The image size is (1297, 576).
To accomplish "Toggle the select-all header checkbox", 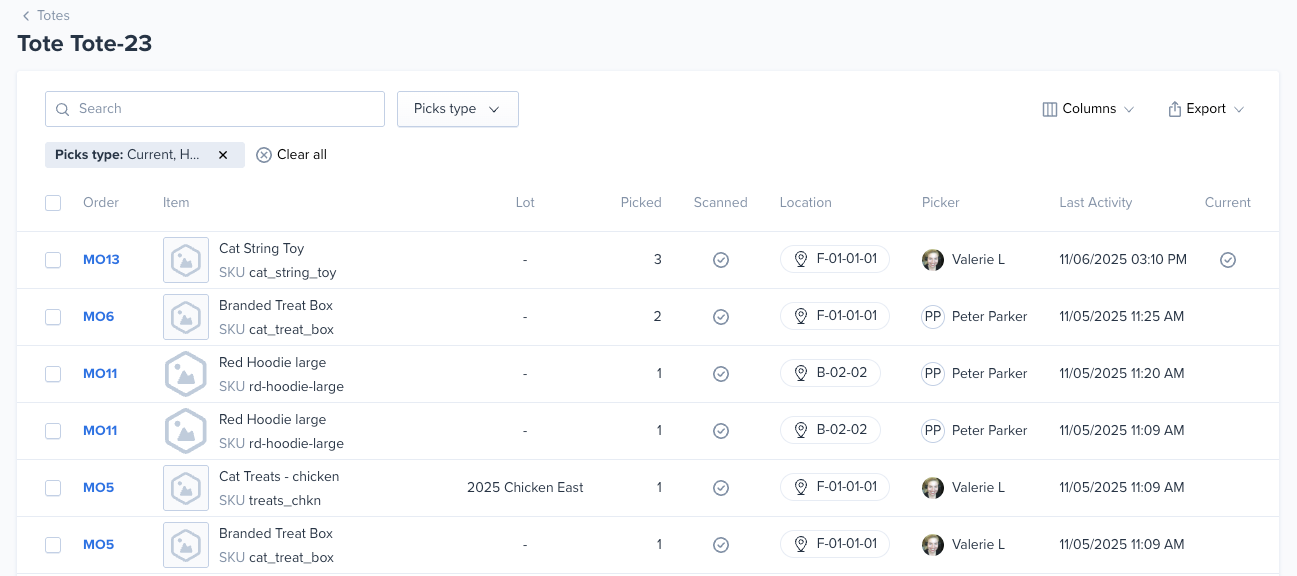I will [53, 203].
